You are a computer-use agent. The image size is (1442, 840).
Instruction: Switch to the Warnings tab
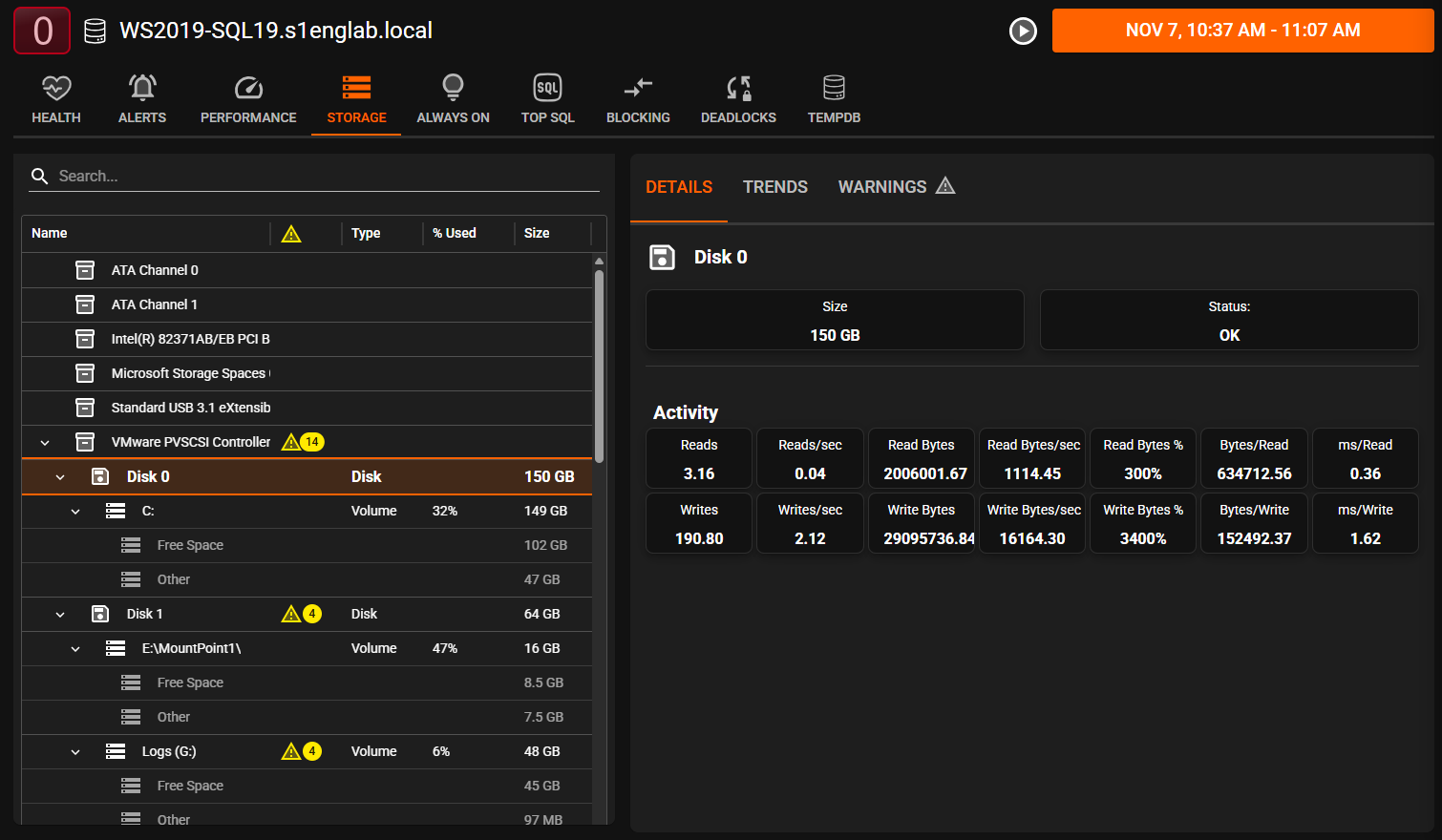click(895, 187)
